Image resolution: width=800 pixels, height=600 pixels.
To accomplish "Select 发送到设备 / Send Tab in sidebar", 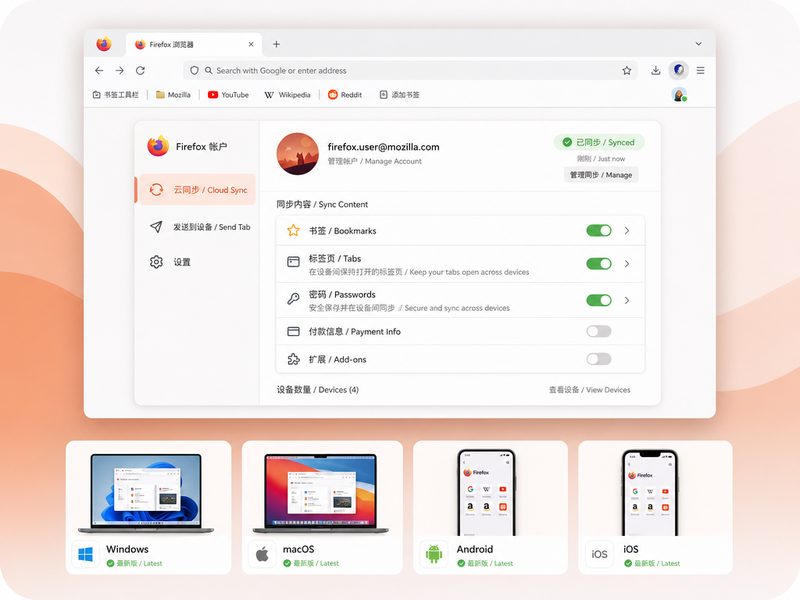I will pyautogui.click(x=200, y=227).
